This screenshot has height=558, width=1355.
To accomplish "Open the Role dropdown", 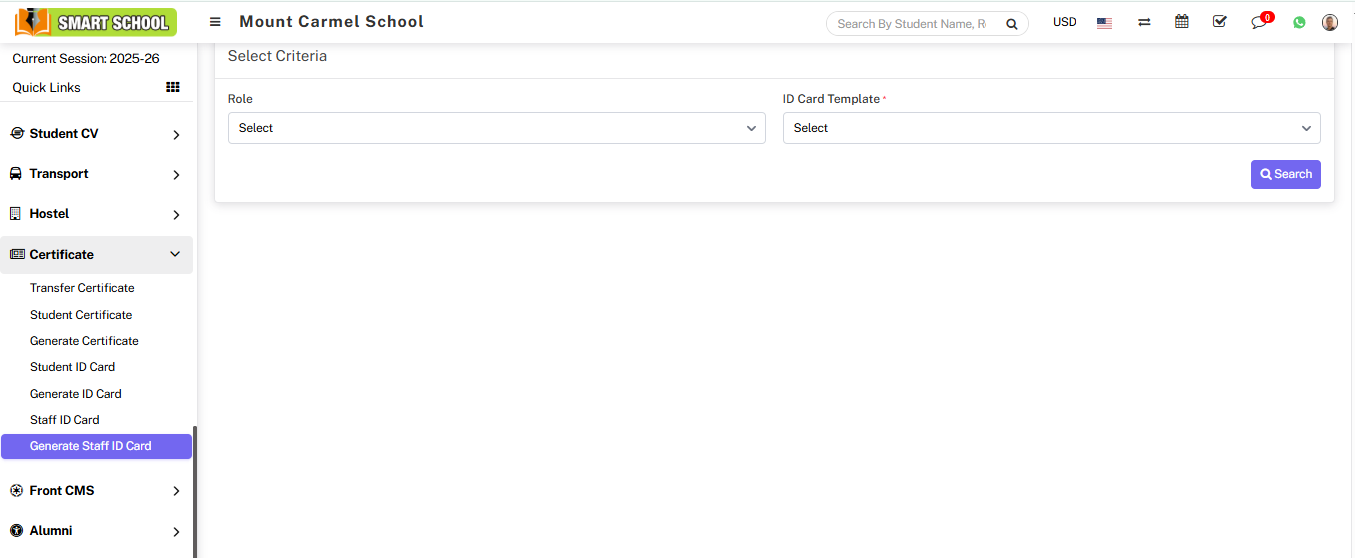I will click(x=496, y=128).
